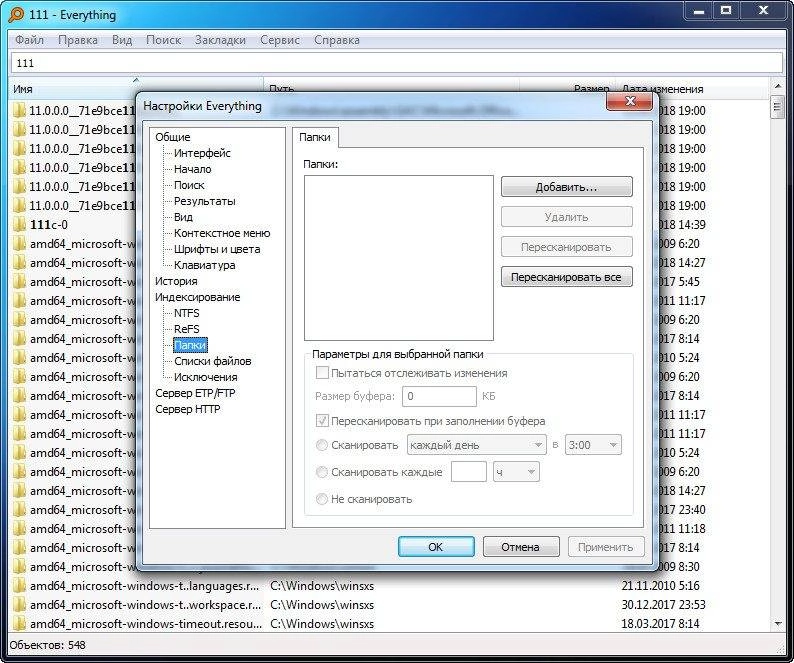Enable Пытаться отслеживать изменения checkbox

coord(322,373)
